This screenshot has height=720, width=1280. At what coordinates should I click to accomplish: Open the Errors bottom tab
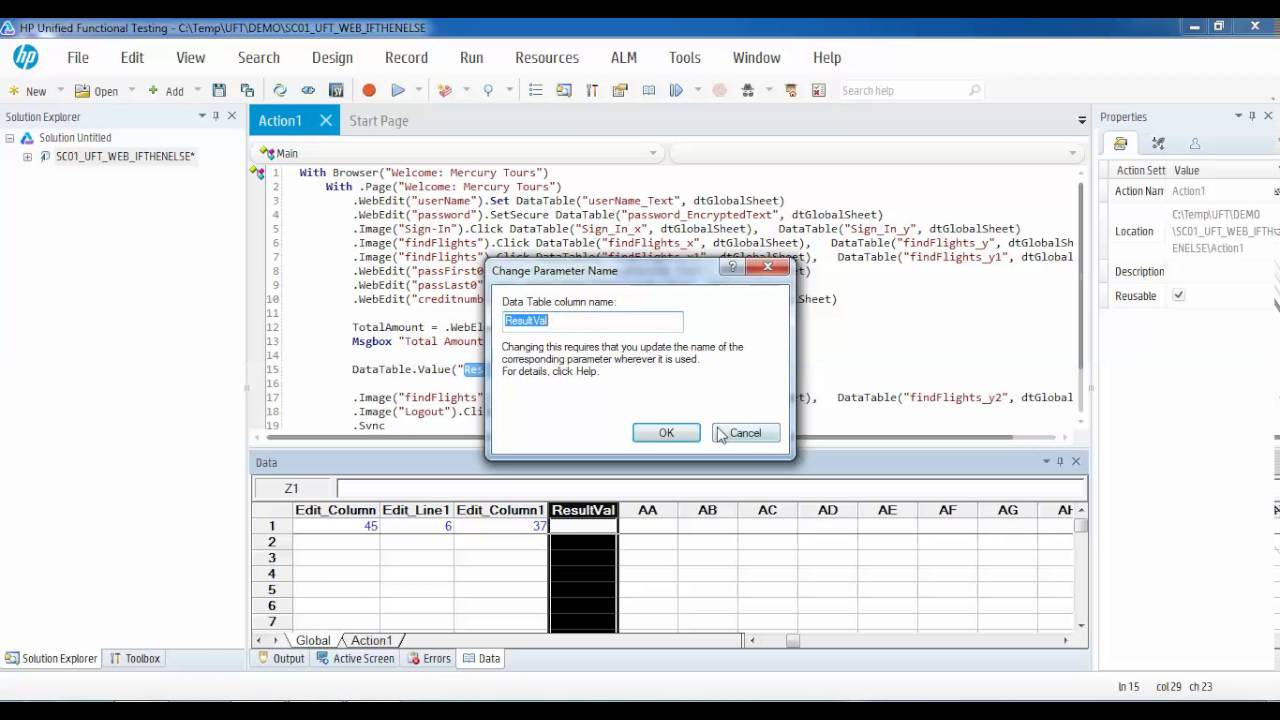click(429, 658)
